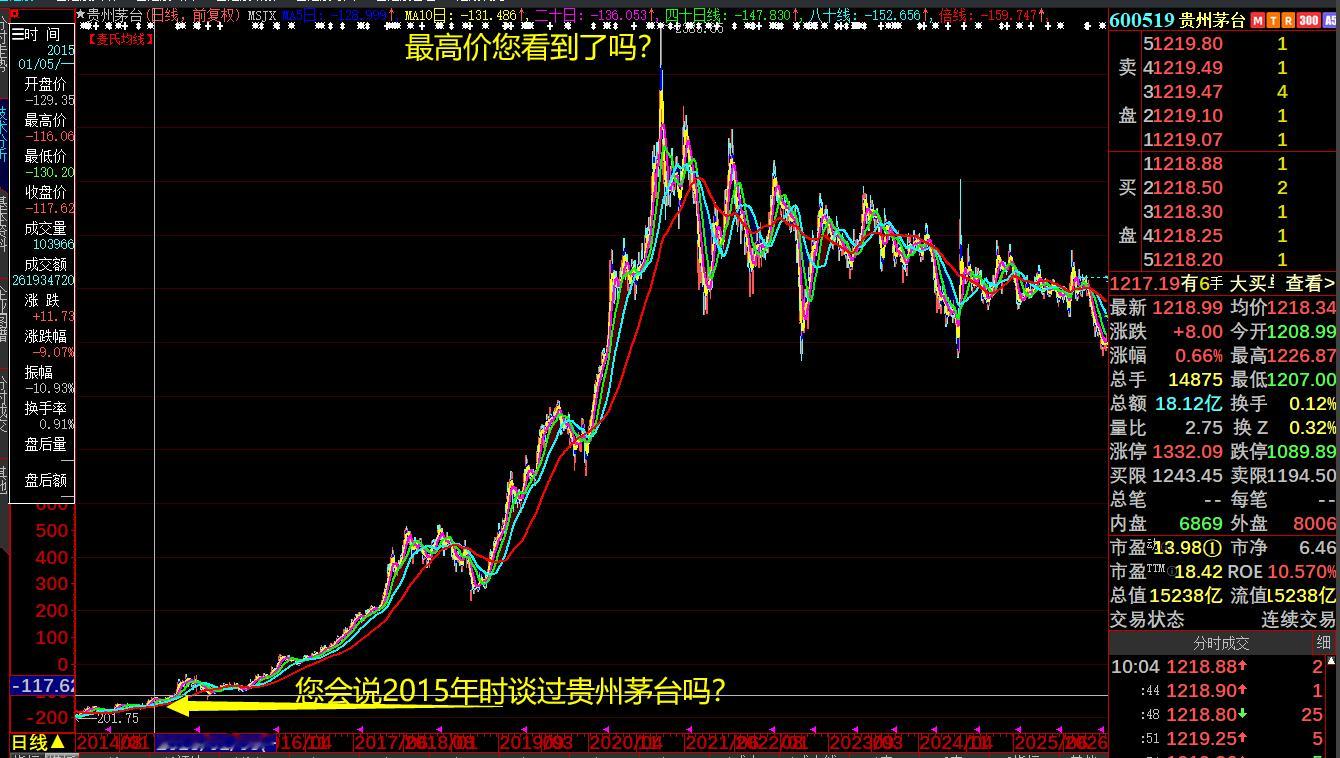Click the 查看> link for large order

pyautogui.click(x=1310, y=284)
